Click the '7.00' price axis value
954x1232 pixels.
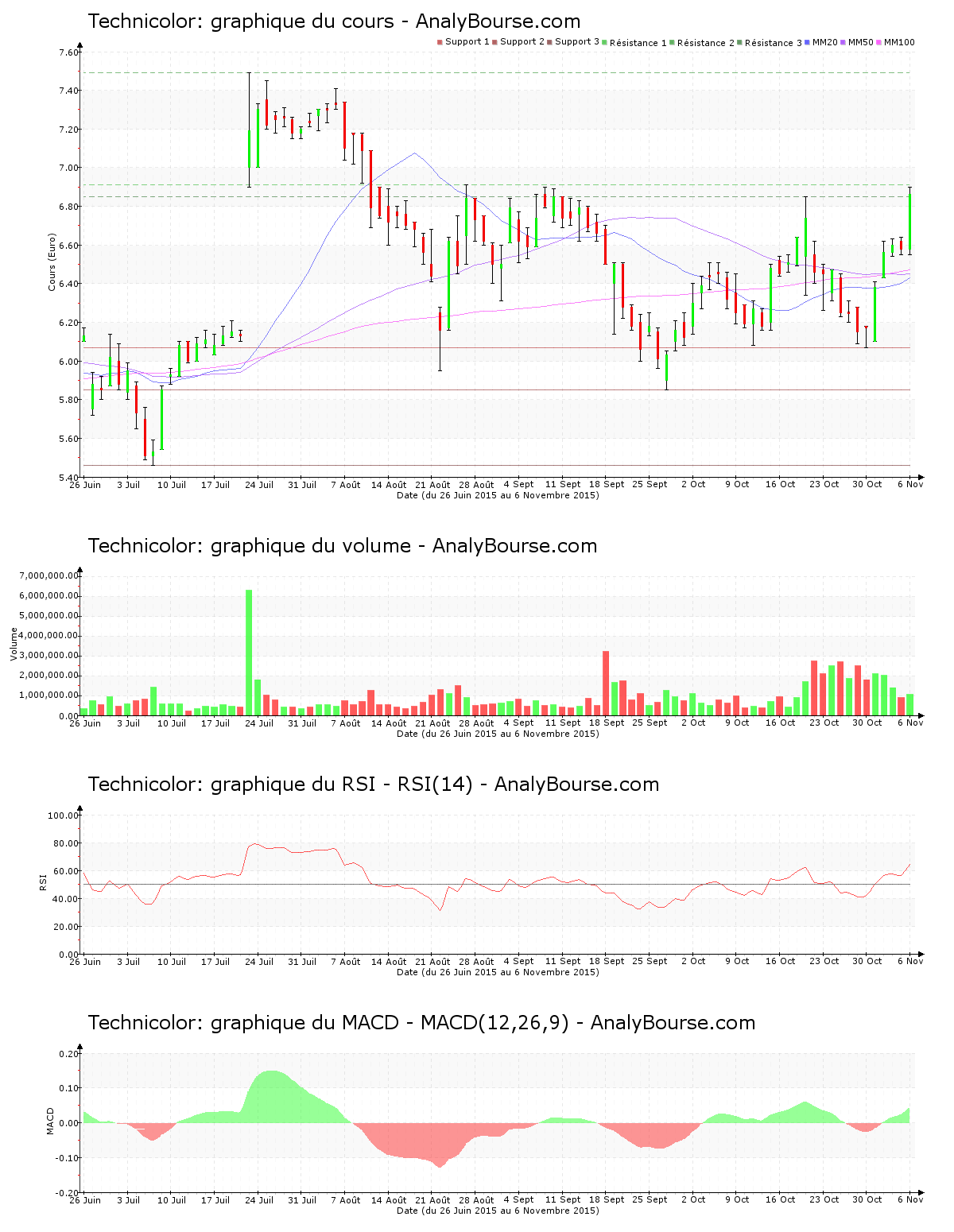coord(68,169)
